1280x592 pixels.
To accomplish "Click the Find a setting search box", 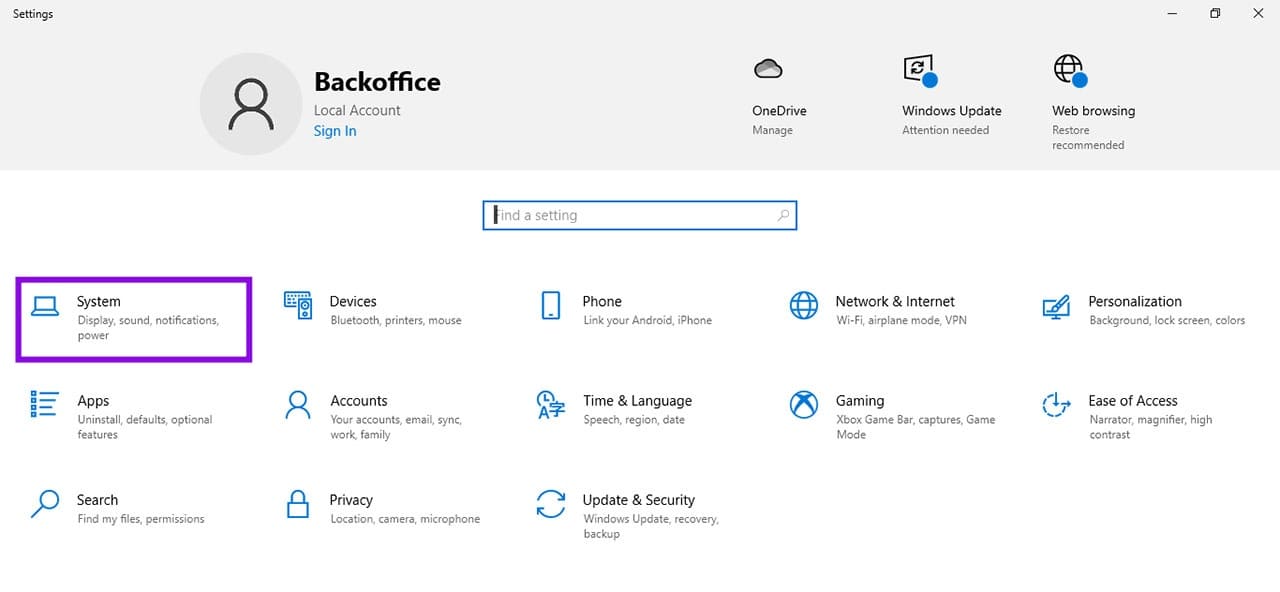I will pyautogui.click(x=640, y=215).
